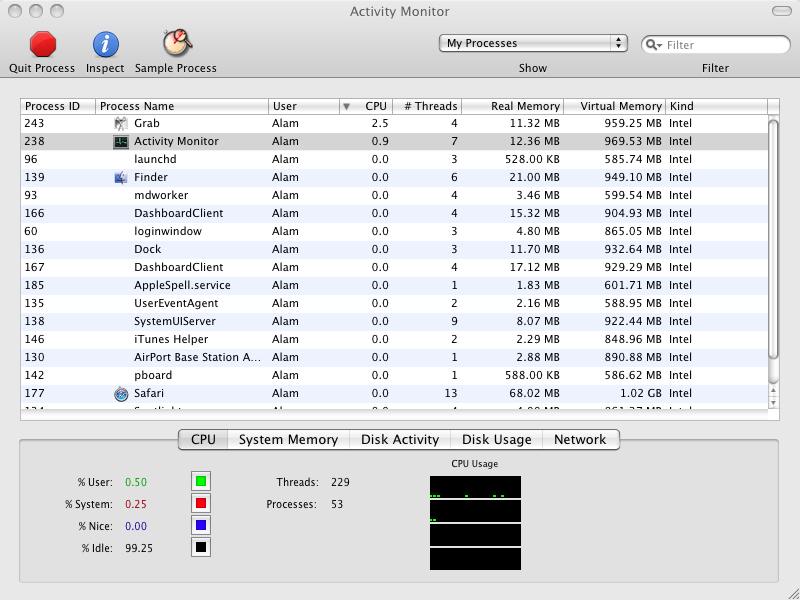Click the blue % Nice color swatch
Screen dimensions: 800x600
pos(201,526)
